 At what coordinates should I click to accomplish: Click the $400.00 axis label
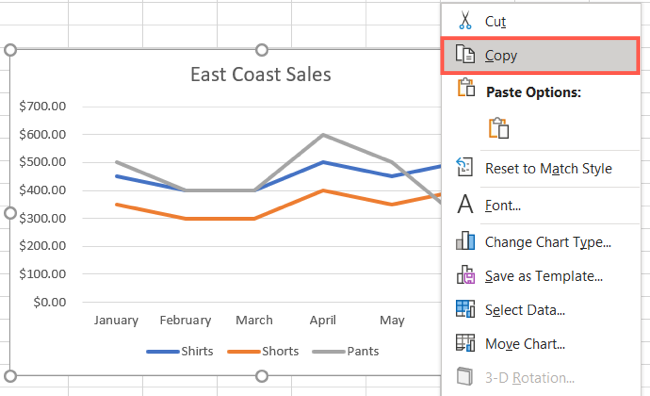(42, 190)
